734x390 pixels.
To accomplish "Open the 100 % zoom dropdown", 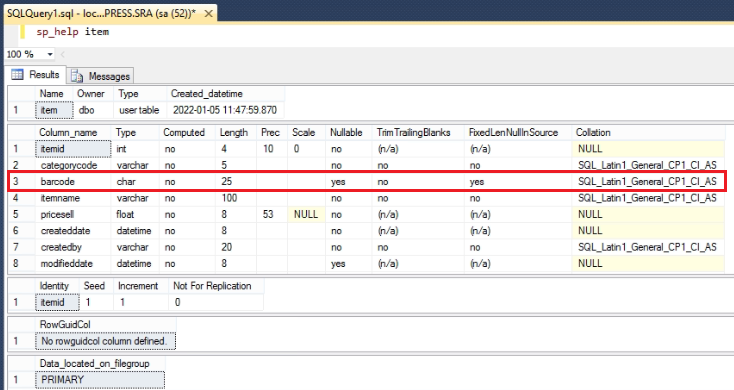I will click(x=50, y=54).
